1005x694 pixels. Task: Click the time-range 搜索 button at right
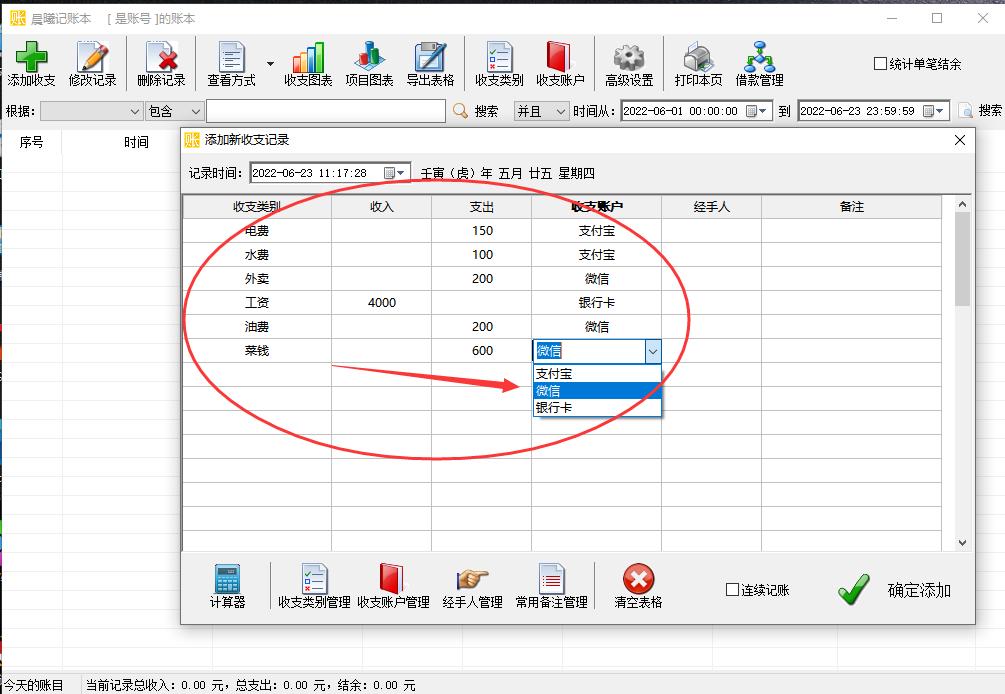point(981,111)
